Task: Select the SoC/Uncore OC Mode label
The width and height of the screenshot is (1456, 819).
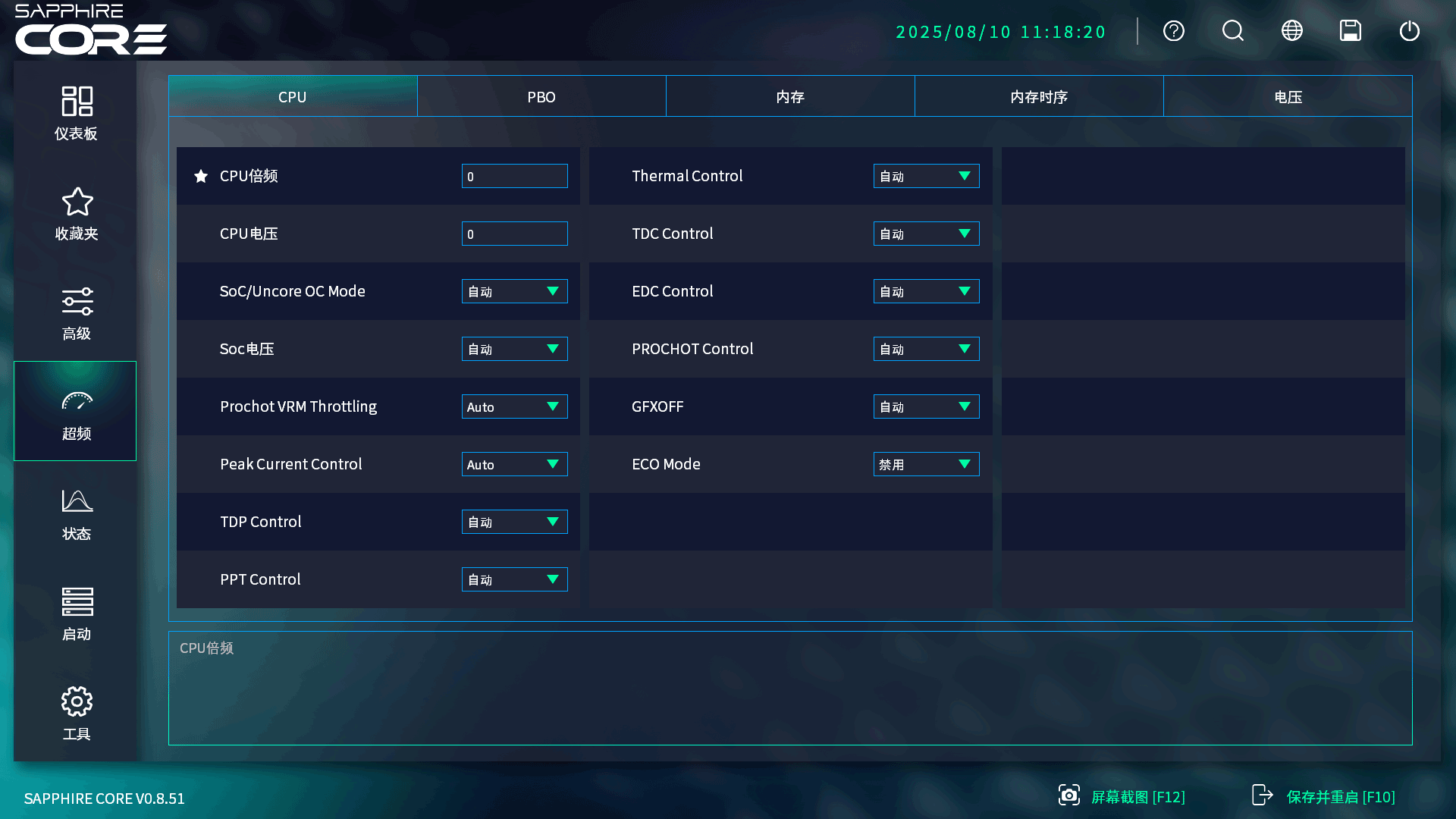Action: [x=293, y=291]
